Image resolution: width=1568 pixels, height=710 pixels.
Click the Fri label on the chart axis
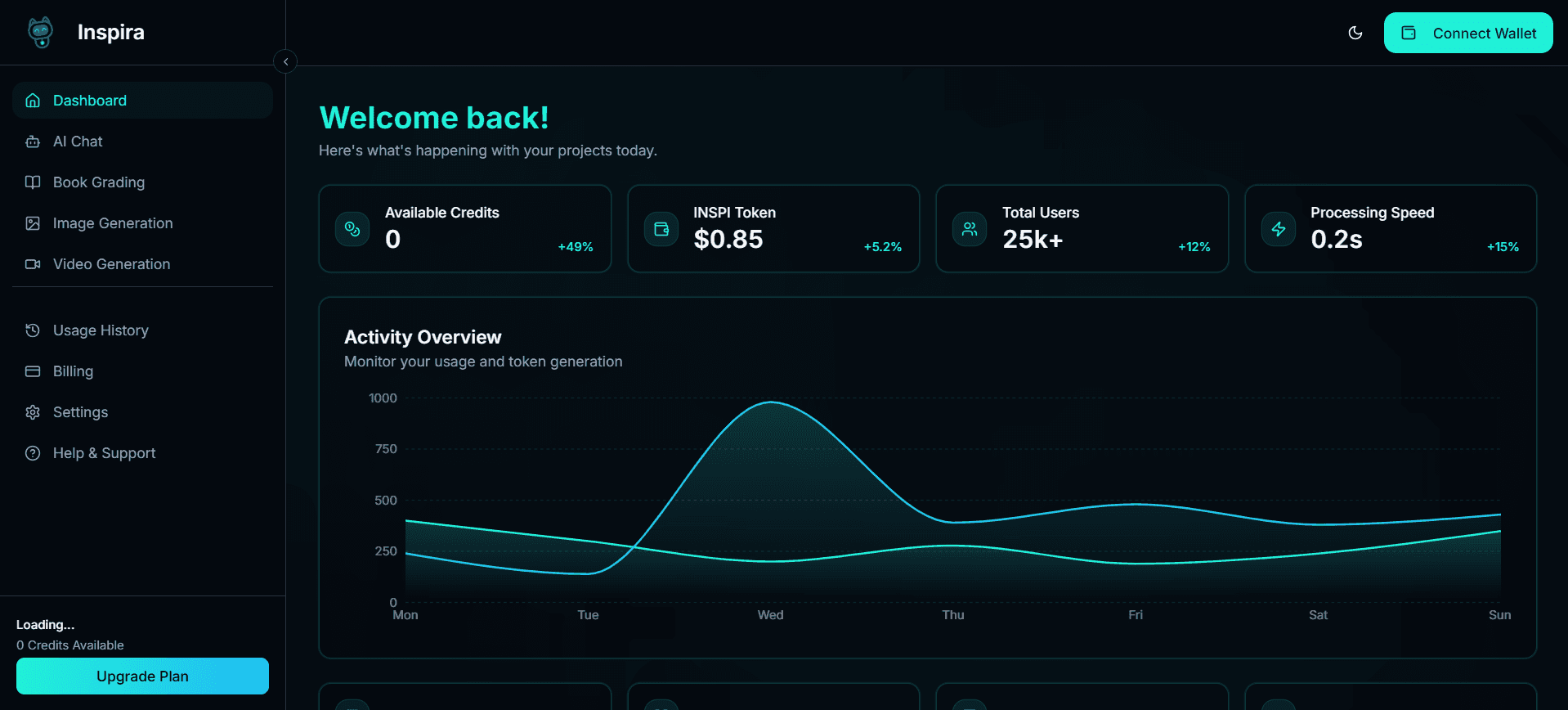tap(1136, 615)
